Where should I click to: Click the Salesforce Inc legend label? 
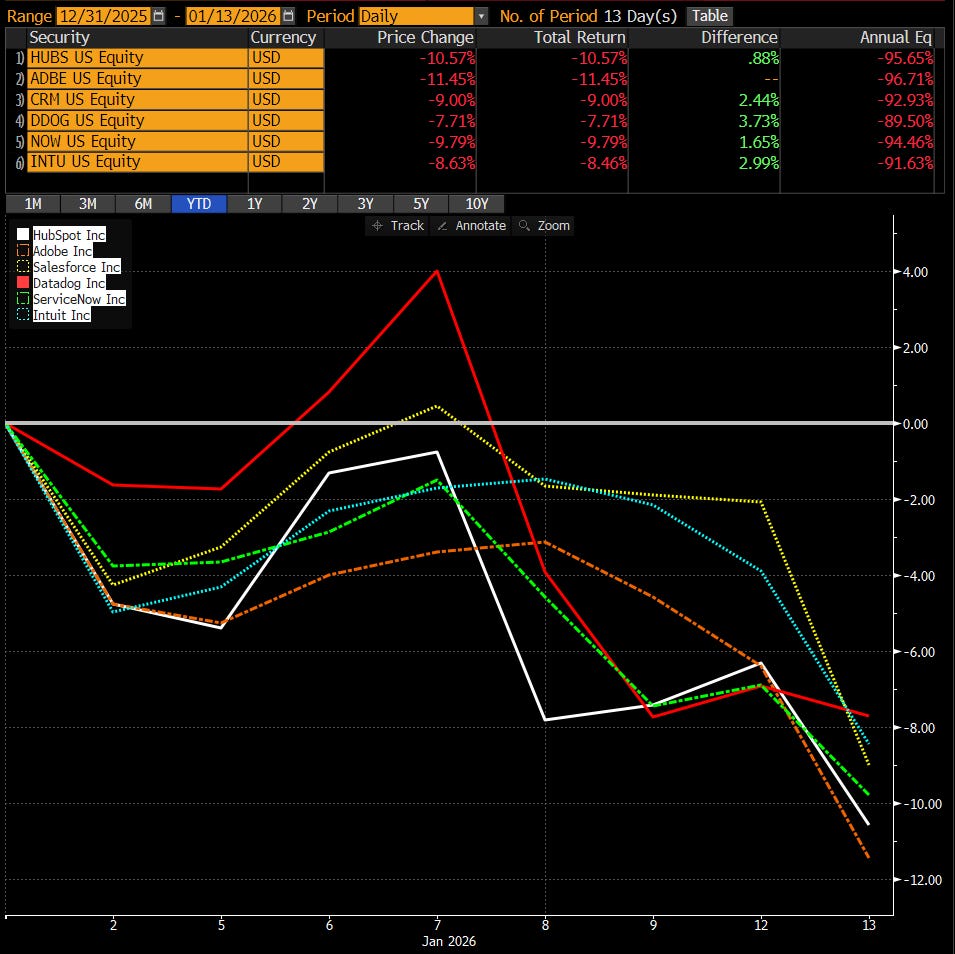(76, 267)
